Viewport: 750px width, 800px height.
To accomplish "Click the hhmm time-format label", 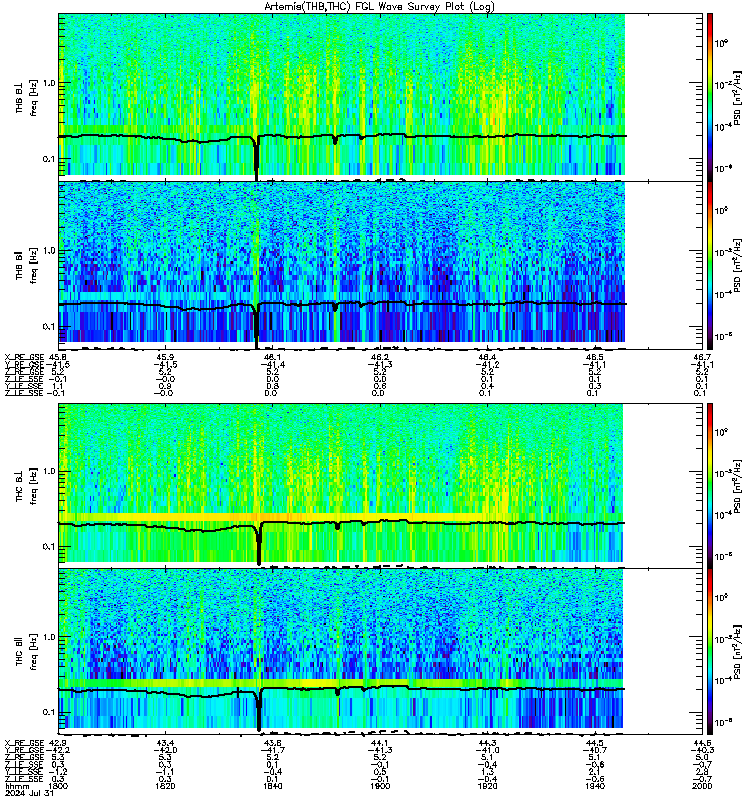I will (15, 786).
